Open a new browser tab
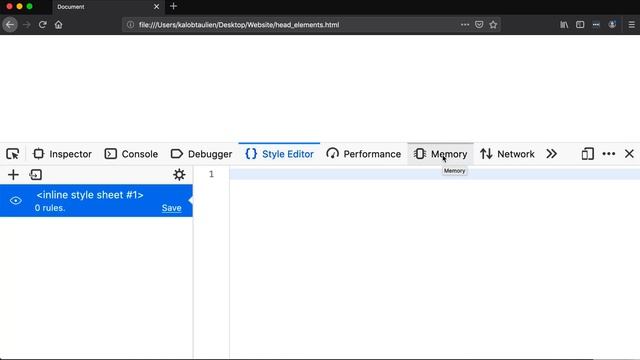The height and width of the screenshot is (360, 640). (173, 6)
